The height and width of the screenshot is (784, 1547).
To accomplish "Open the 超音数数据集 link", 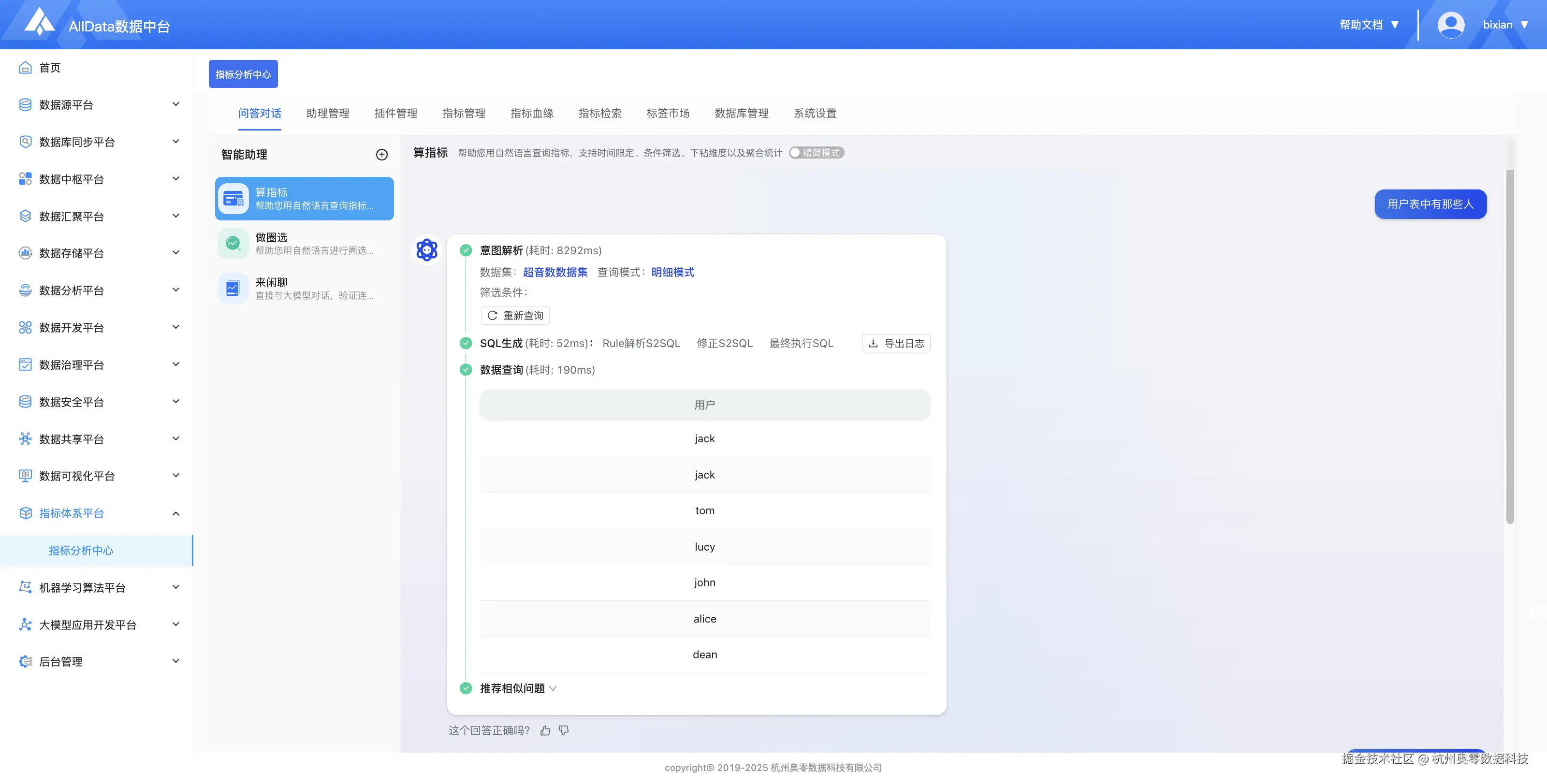I will (555, 273).
